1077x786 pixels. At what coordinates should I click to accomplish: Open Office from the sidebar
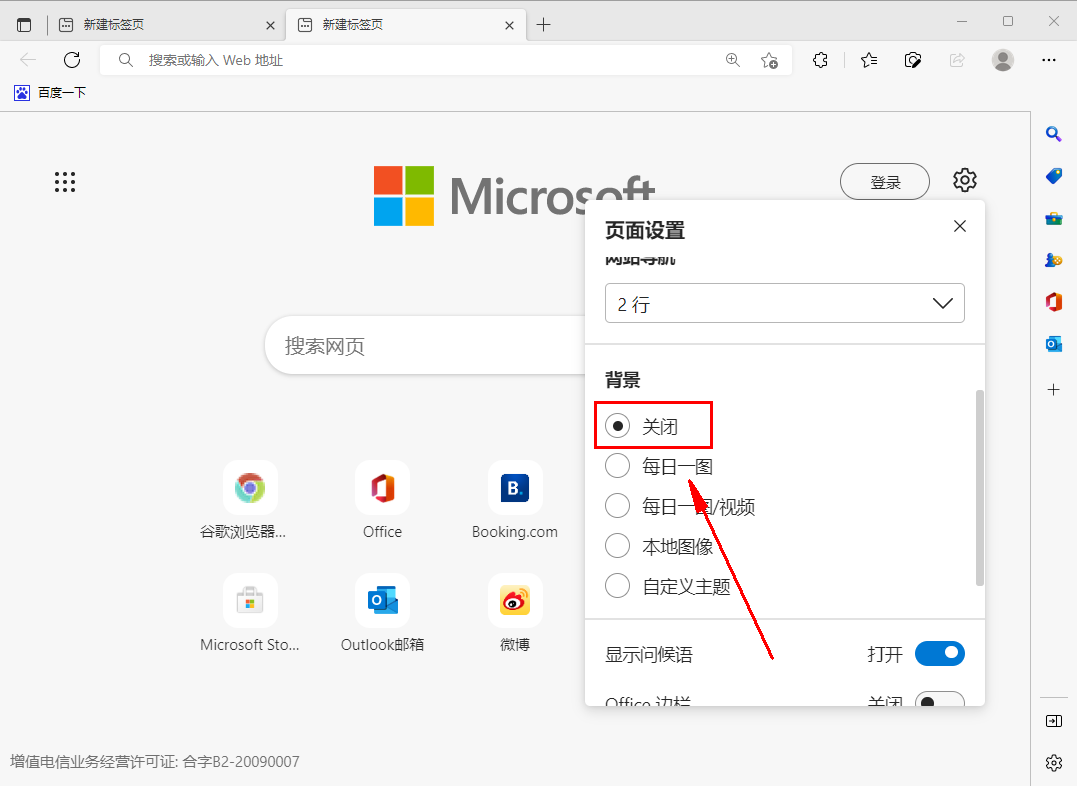tap(1053, 301)
